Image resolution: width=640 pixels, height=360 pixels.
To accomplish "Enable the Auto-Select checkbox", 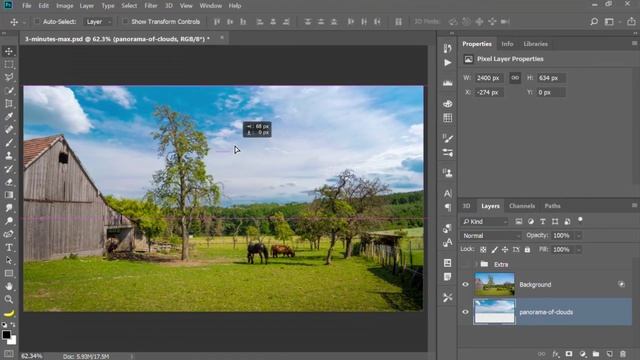I will click(37, 21).
